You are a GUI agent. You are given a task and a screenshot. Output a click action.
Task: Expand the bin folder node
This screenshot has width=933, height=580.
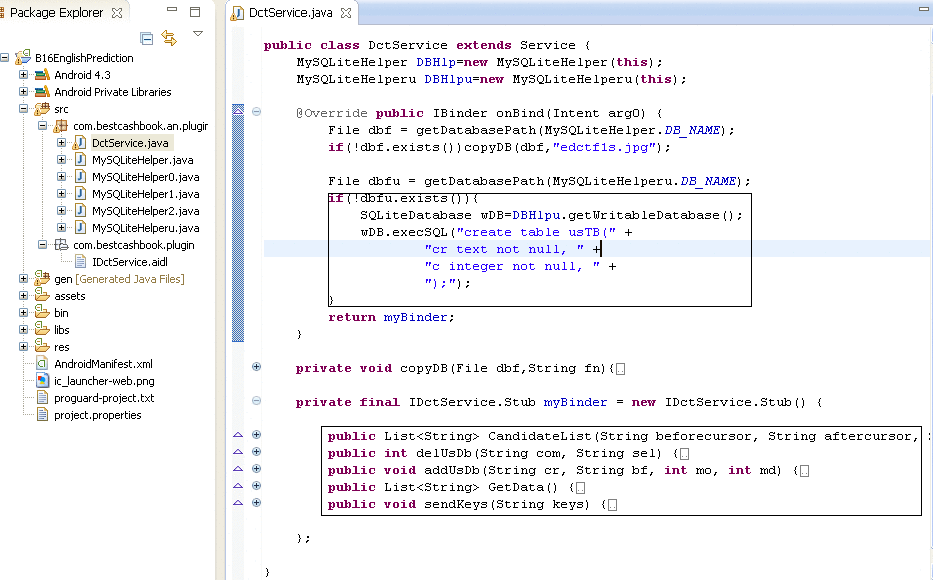(23, 312)
